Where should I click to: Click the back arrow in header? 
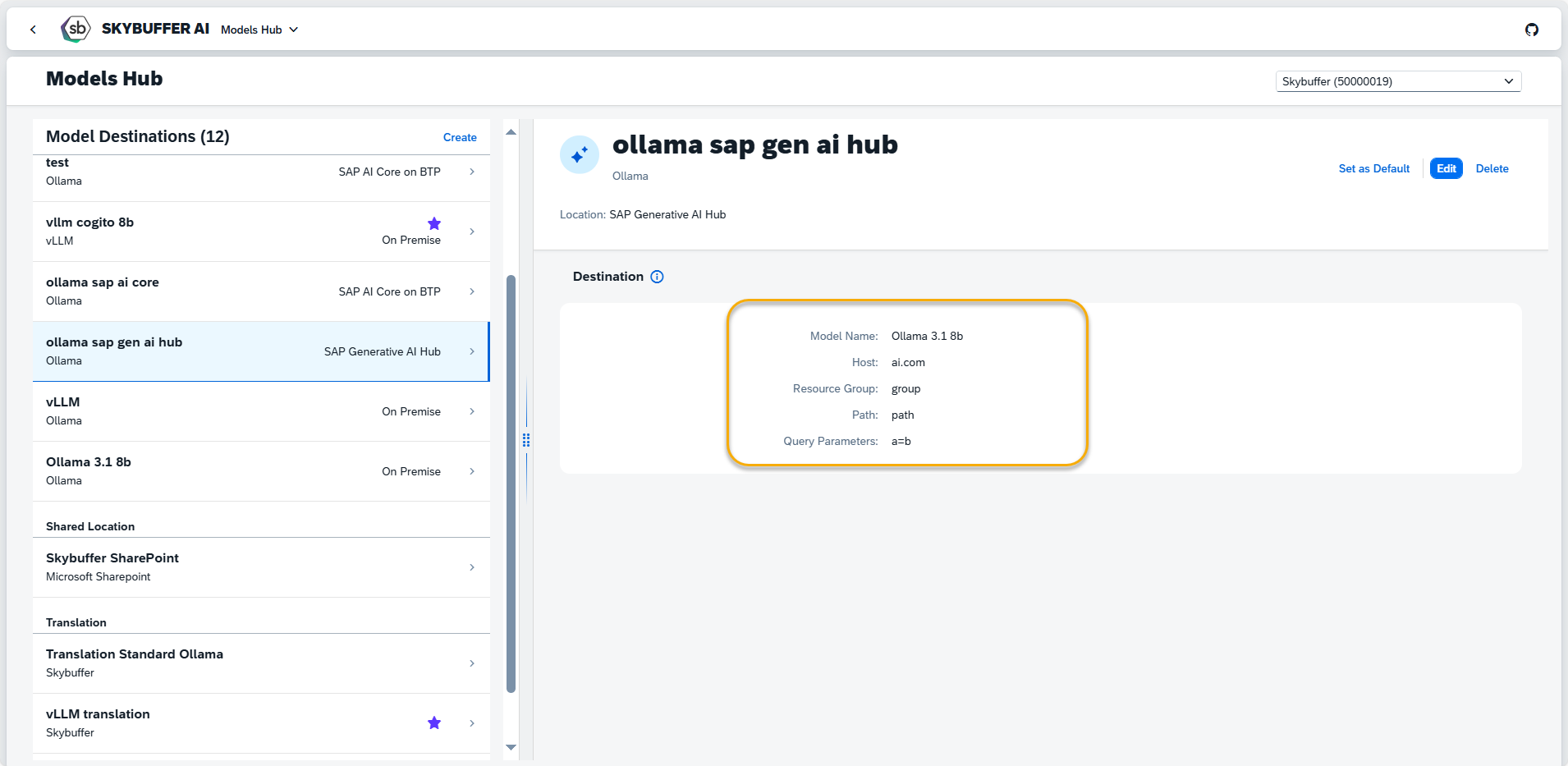pyautogui.click(x=33, y=30)
